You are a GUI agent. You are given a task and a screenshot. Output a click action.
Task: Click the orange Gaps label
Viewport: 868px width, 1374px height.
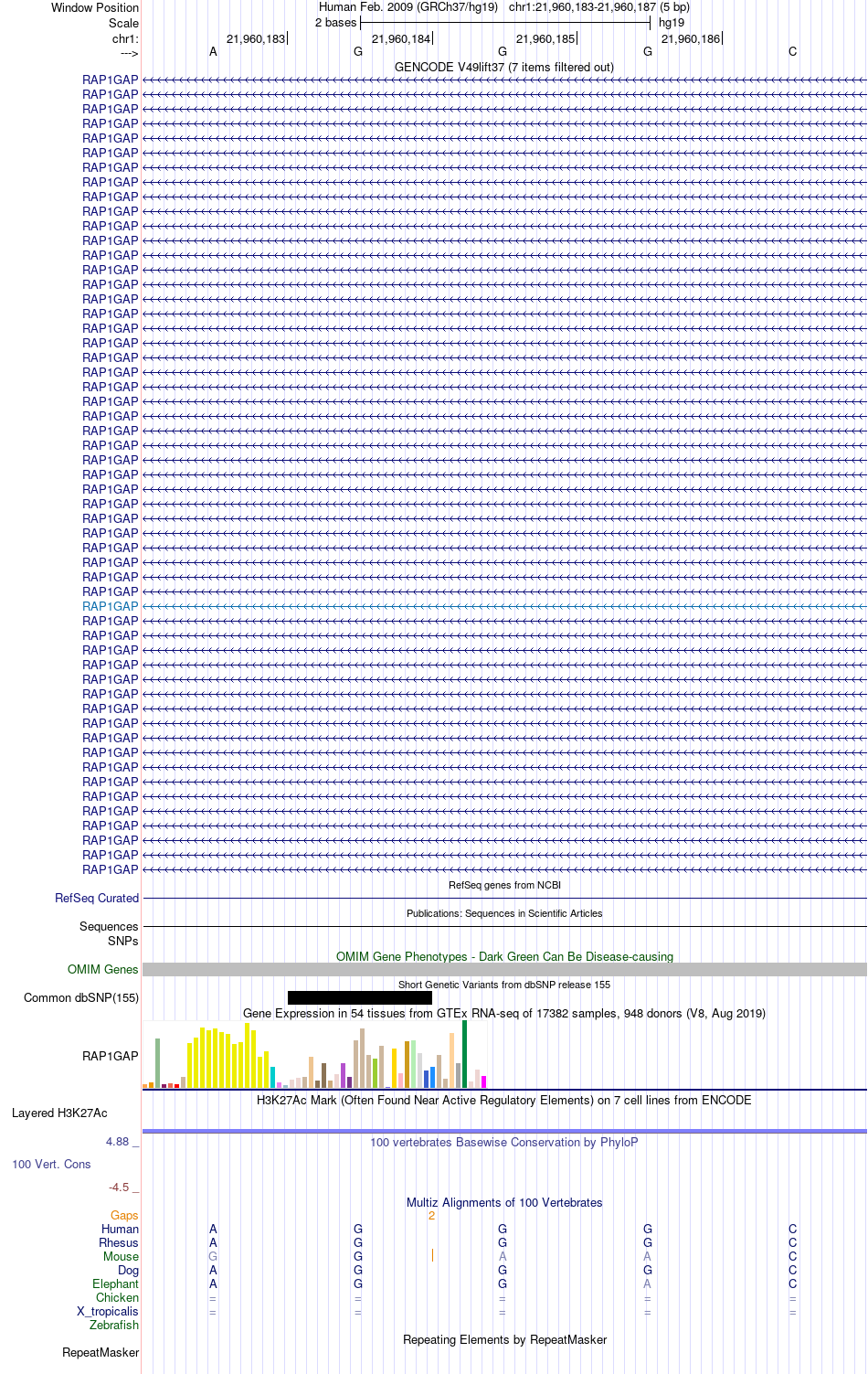[124, 1215]
